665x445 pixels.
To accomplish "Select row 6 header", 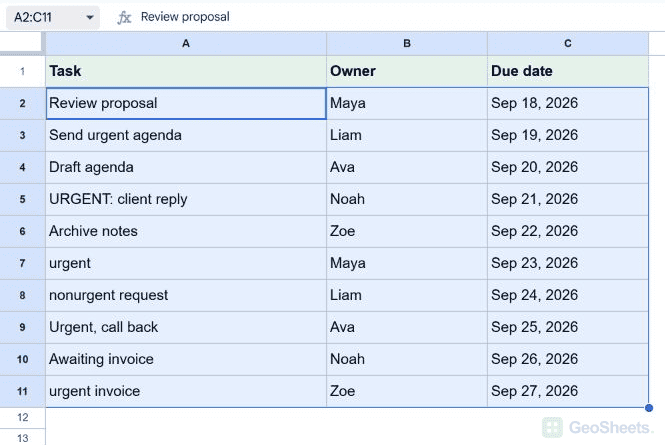I will pos(22,232).
